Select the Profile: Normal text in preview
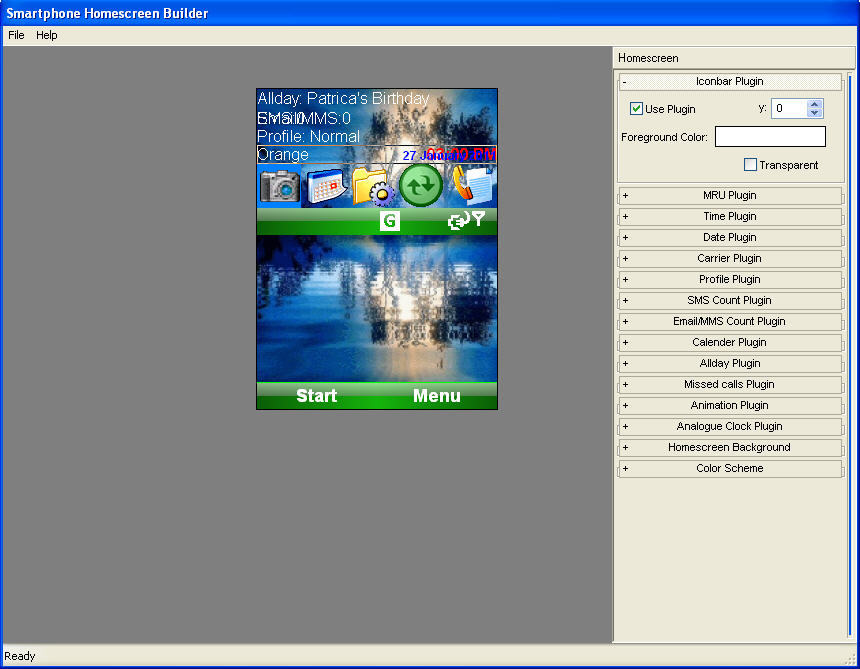Viewport: 860px width, 669px height. [x=309, y=137]
